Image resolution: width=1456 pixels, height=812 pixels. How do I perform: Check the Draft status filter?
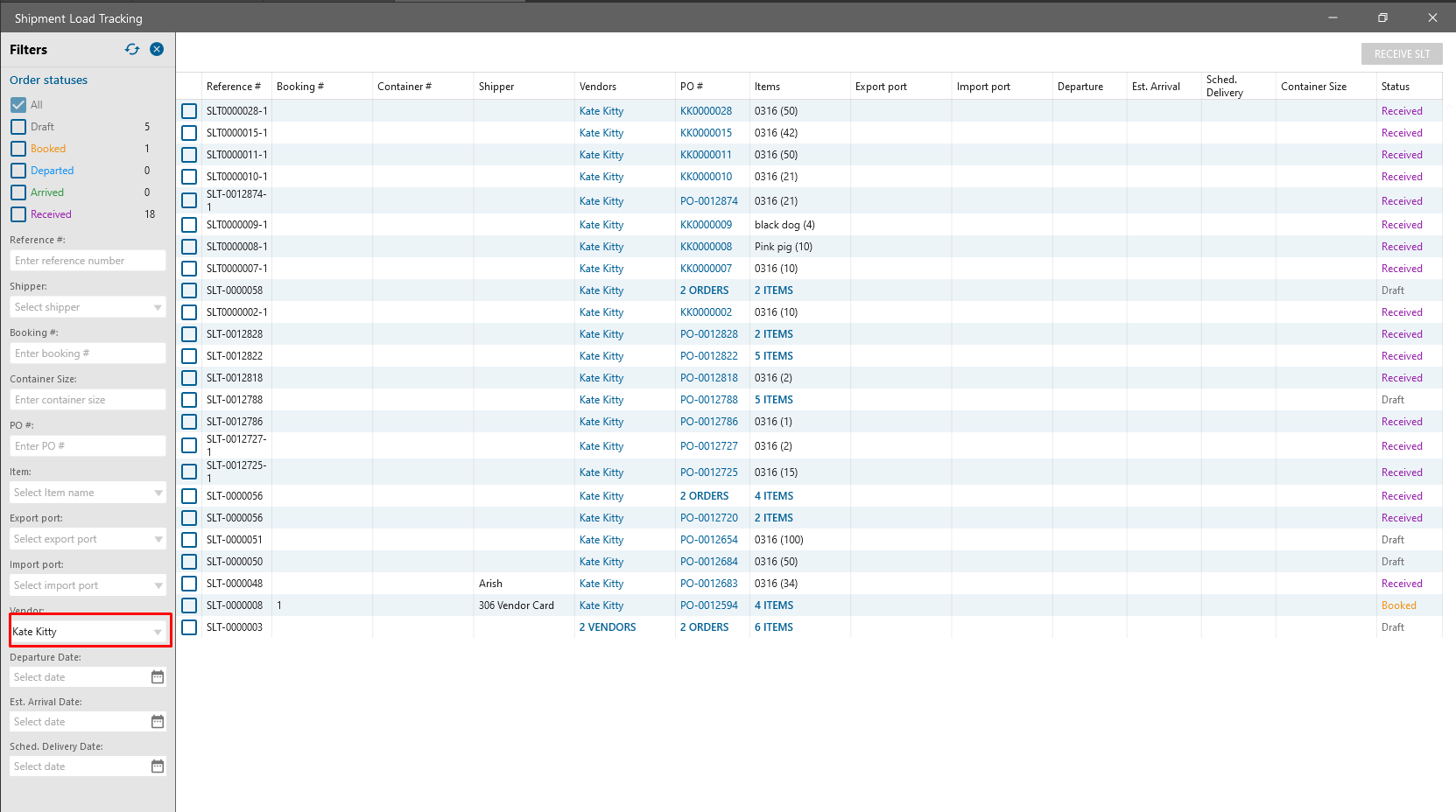click(18, 127)
